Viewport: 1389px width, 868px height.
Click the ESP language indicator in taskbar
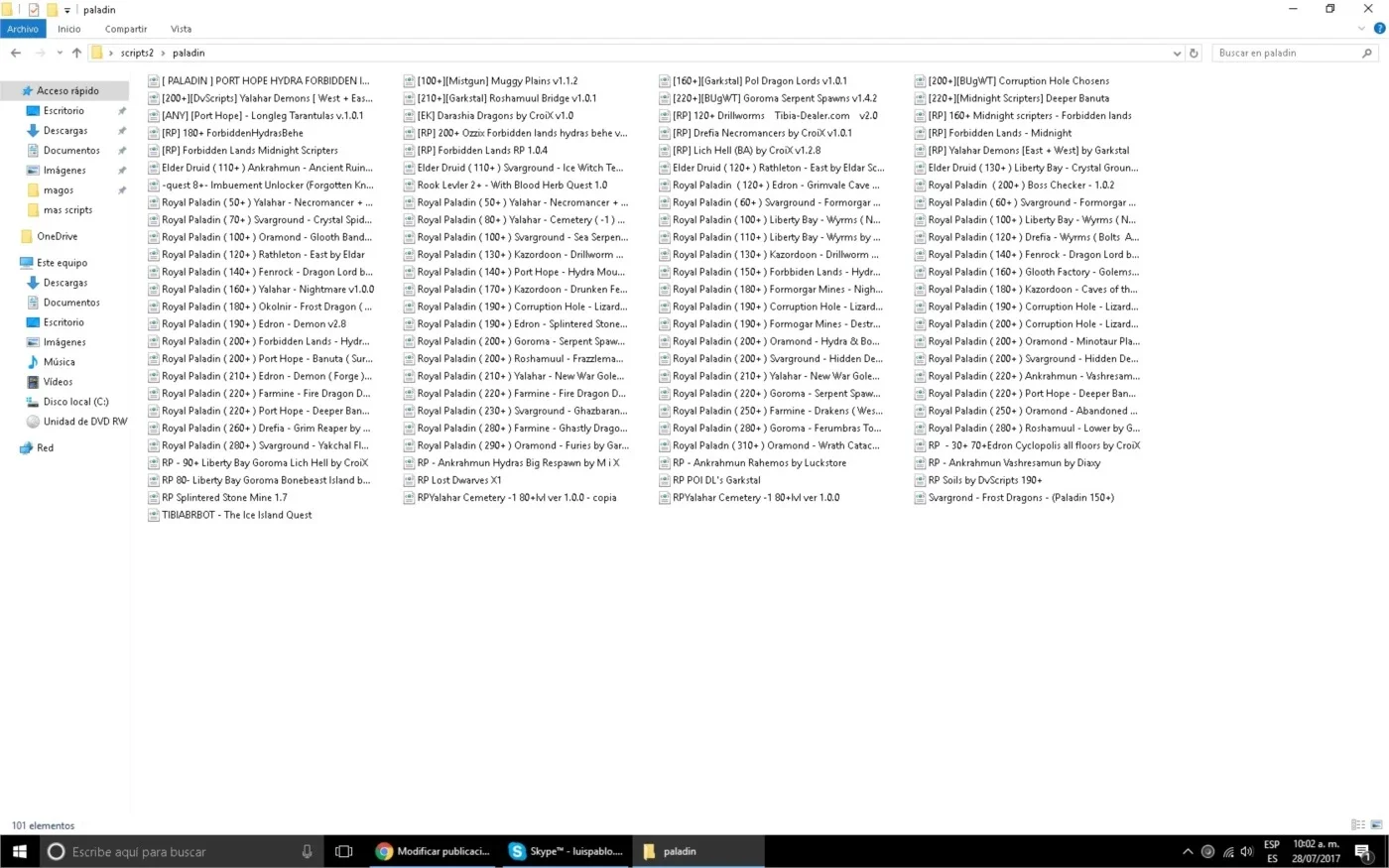tap(1272, 844)
